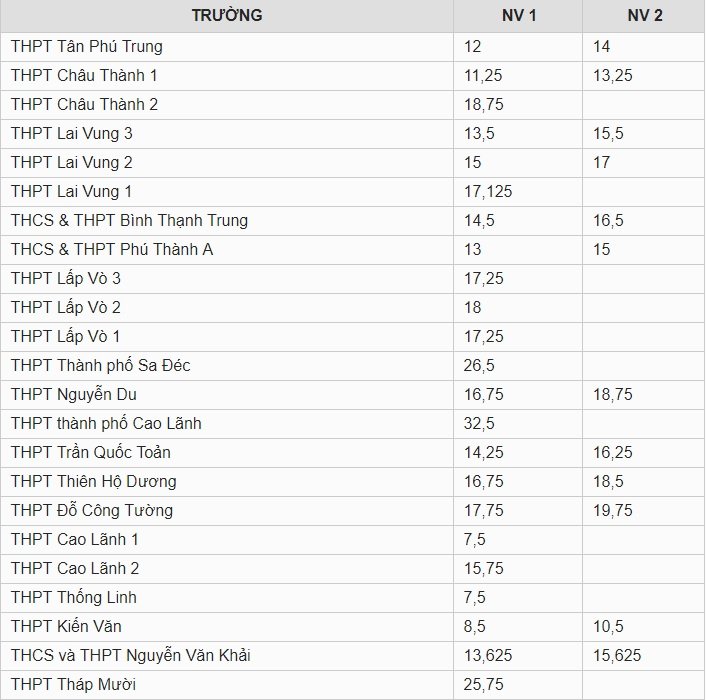Click THPT Thành phố Sa Đéc name
The width and height of the screenshot is (706, 700).
point(100,365)
